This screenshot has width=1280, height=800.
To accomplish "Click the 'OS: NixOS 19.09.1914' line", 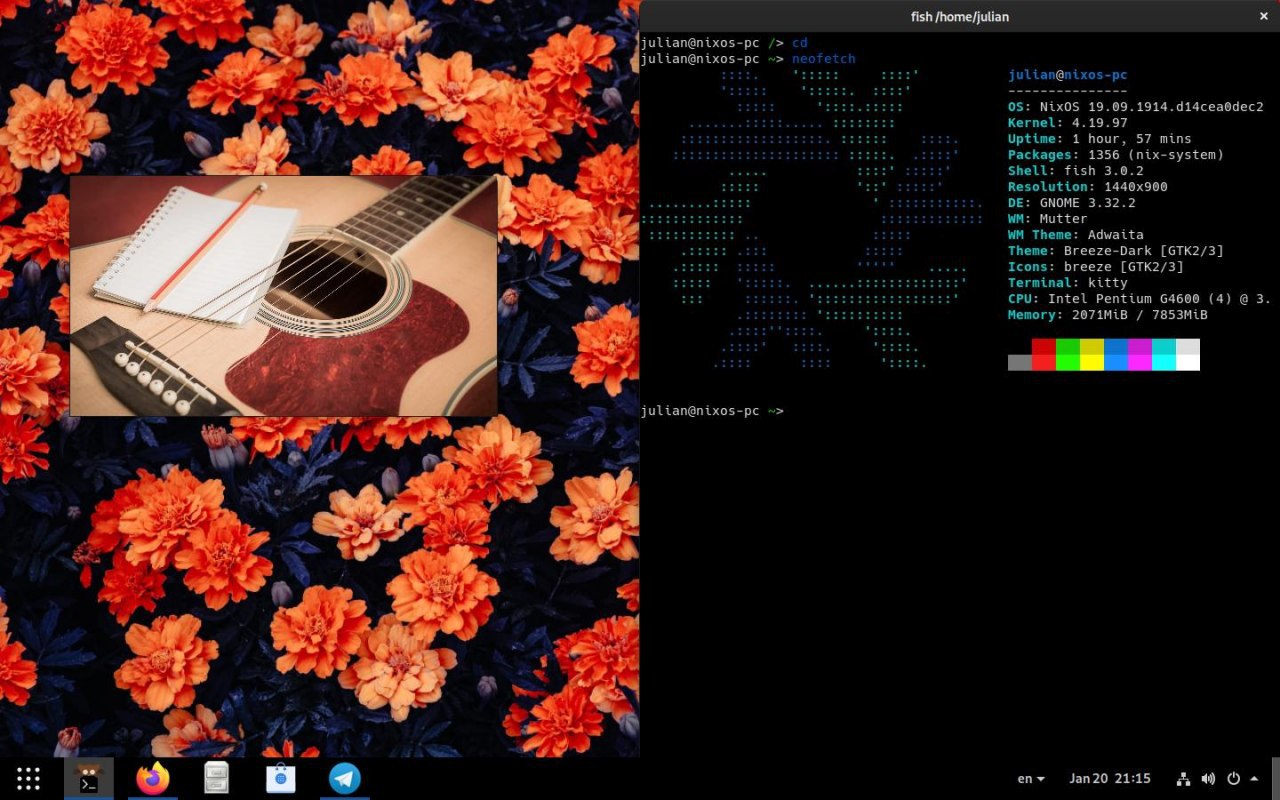I will click(x=1136, y=107).
